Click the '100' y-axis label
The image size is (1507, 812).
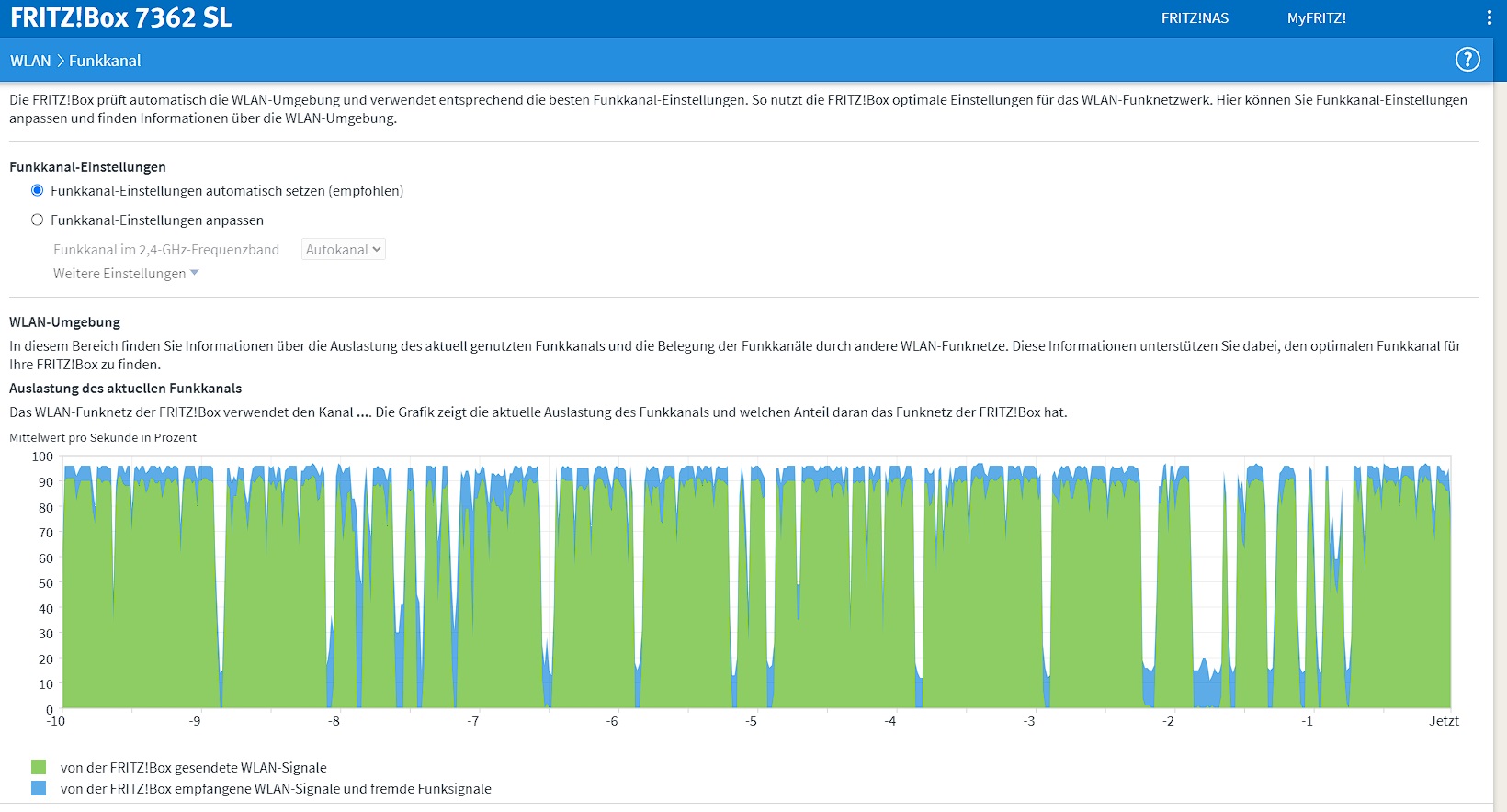(42, 457)
